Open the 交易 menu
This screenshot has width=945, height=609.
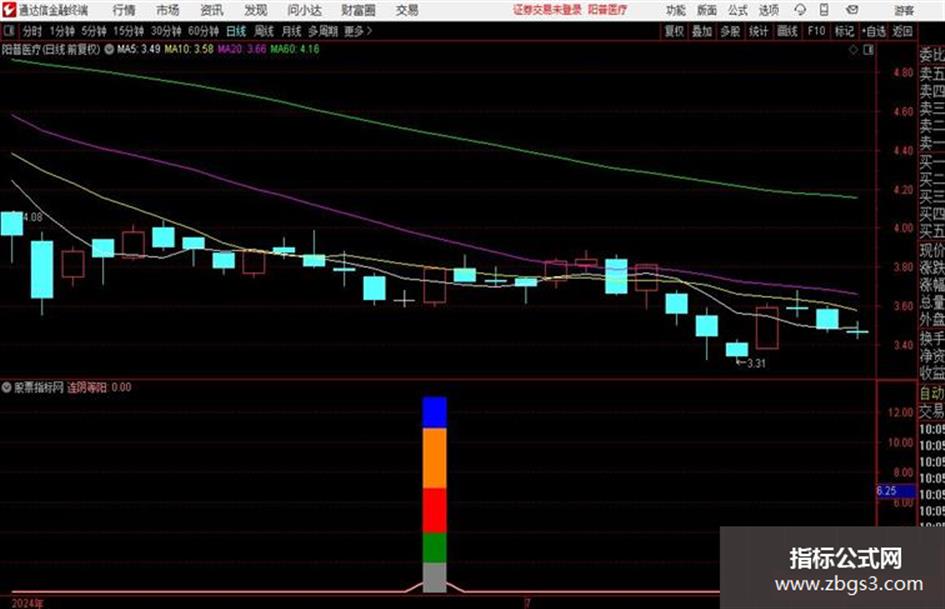pos(407,10)
